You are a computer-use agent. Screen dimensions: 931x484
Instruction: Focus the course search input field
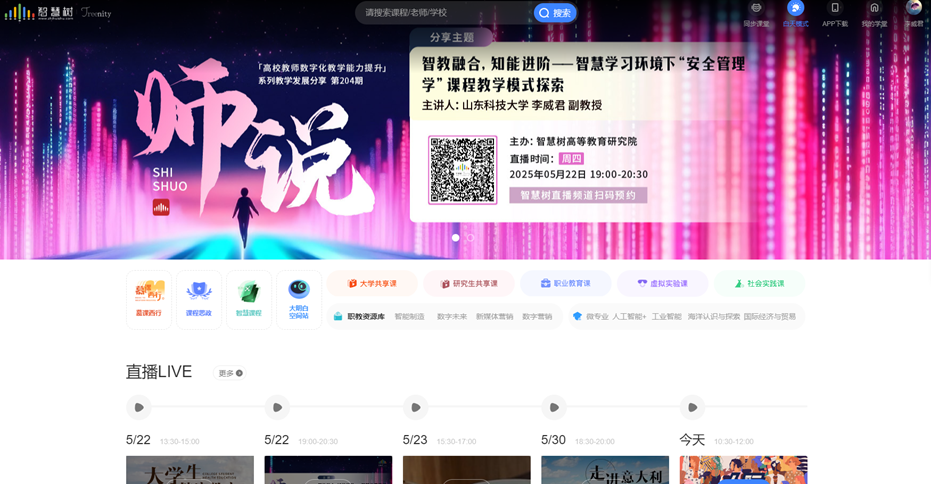coord(445,13)
